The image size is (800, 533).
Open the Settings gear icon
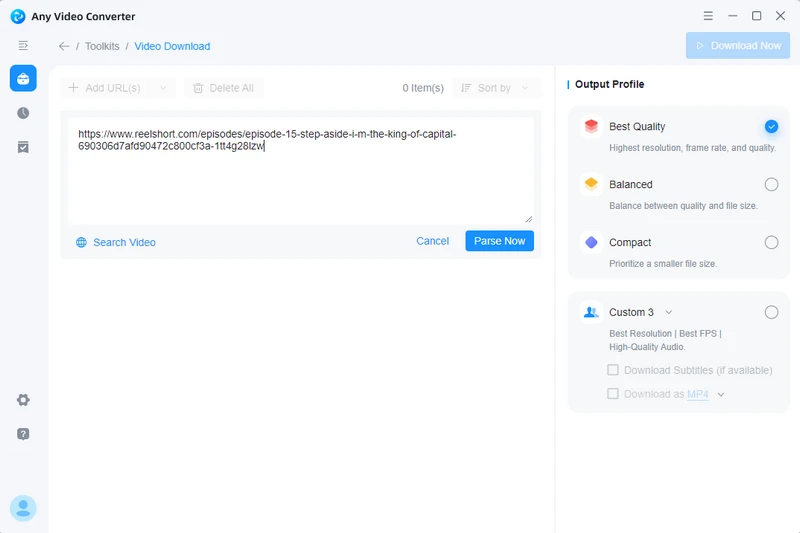click(x=23, y=400)
